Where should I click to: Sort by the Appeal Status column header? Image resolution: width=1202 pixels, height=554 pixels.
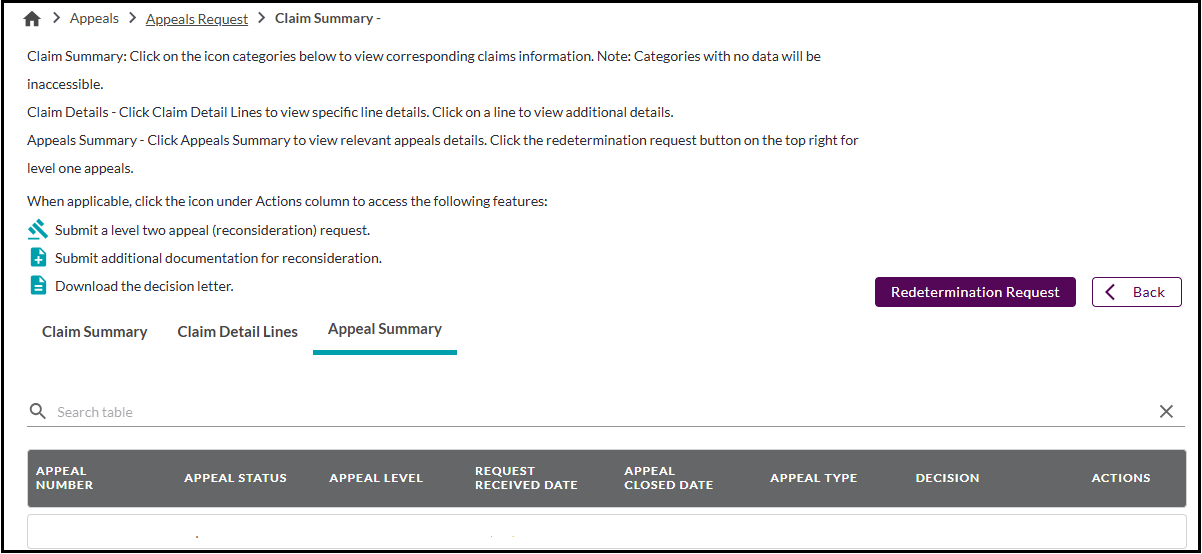click(235, 478)
